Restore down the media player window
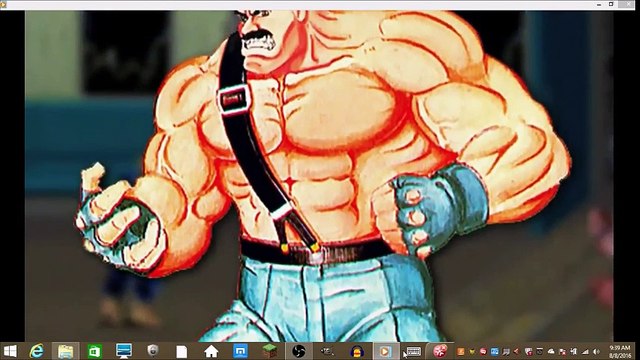 coord(611,4)
